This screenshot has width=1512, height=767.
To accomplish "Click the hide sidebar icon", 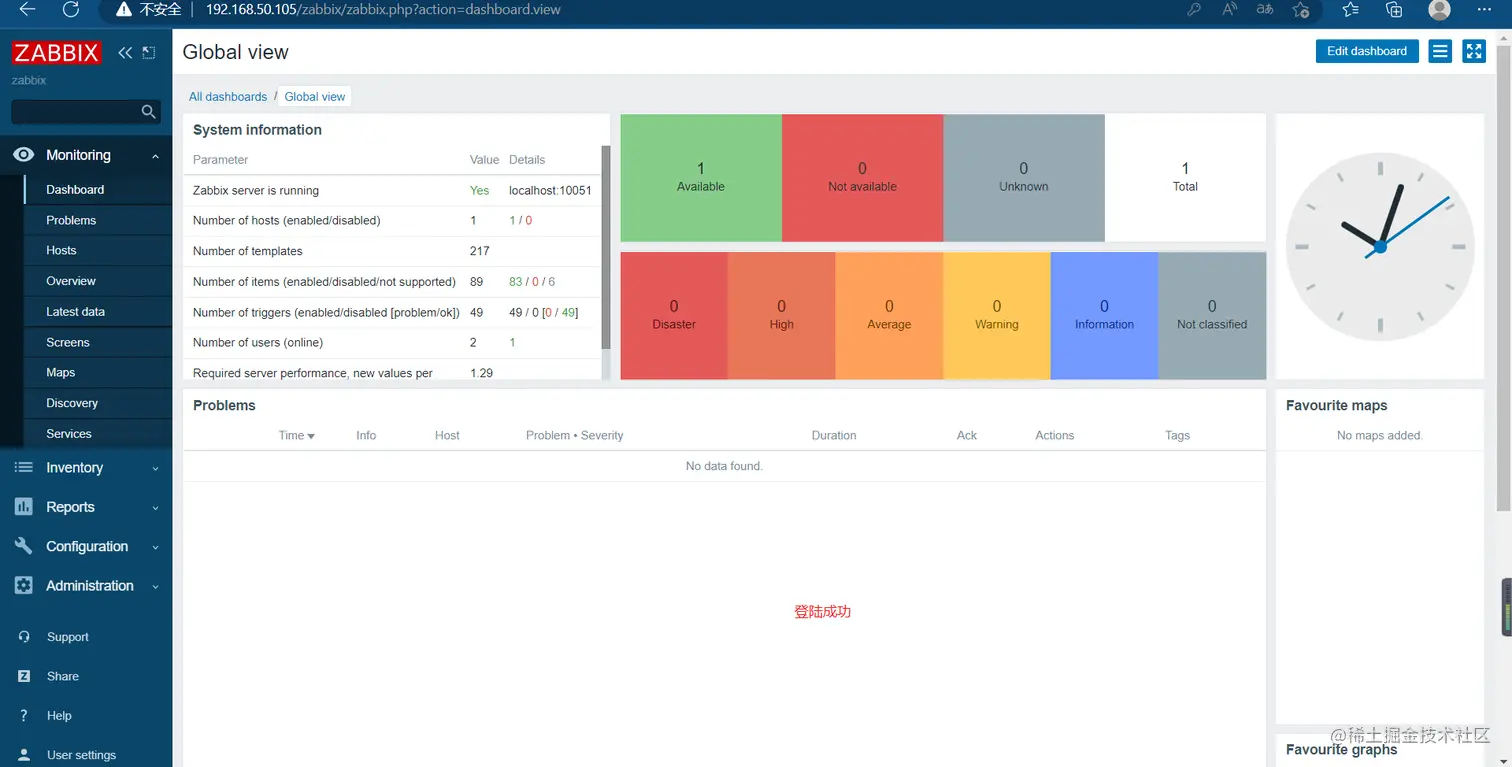I will 149,53.
